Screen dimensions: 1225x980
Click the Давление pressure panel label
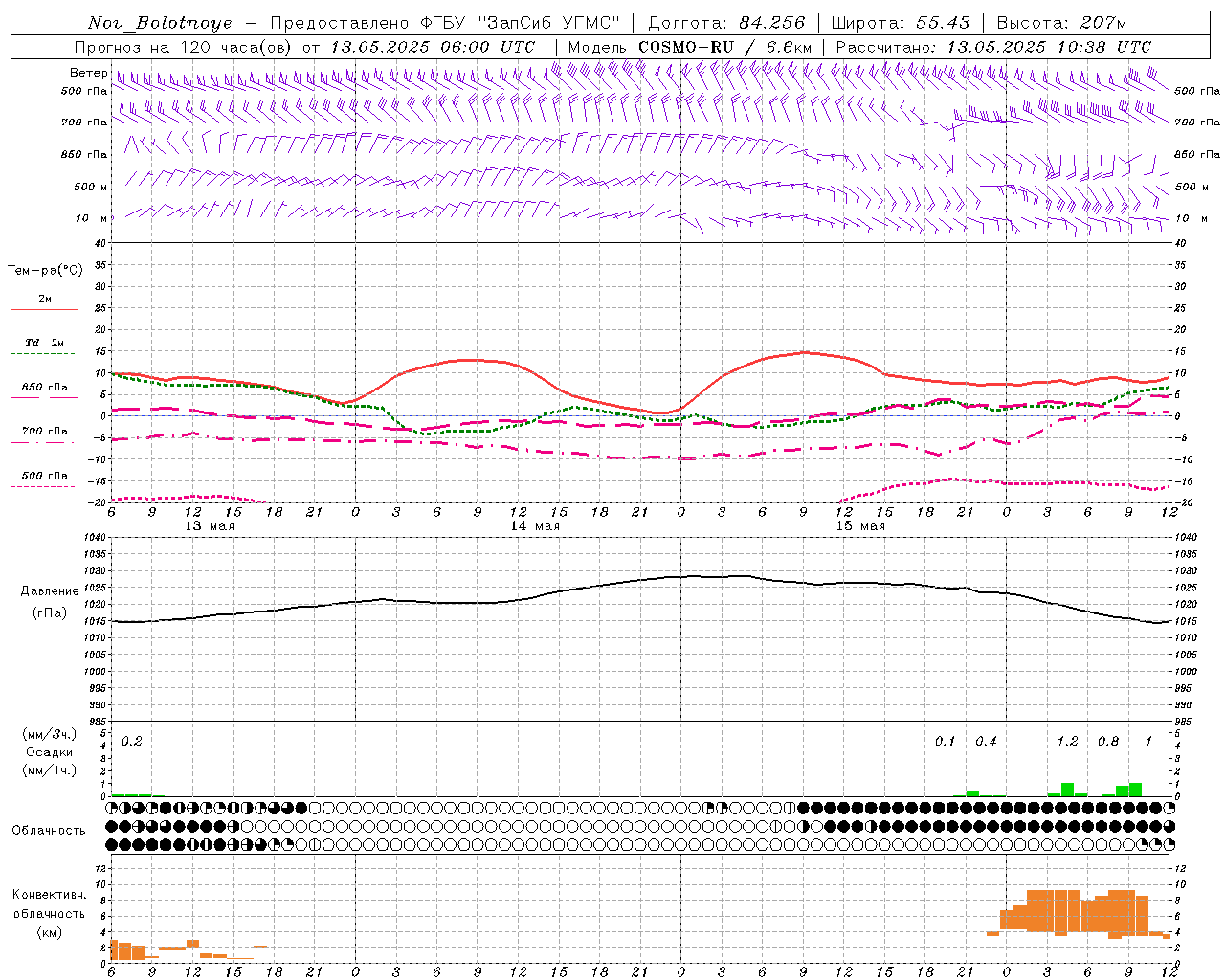[x=50, y=591]
